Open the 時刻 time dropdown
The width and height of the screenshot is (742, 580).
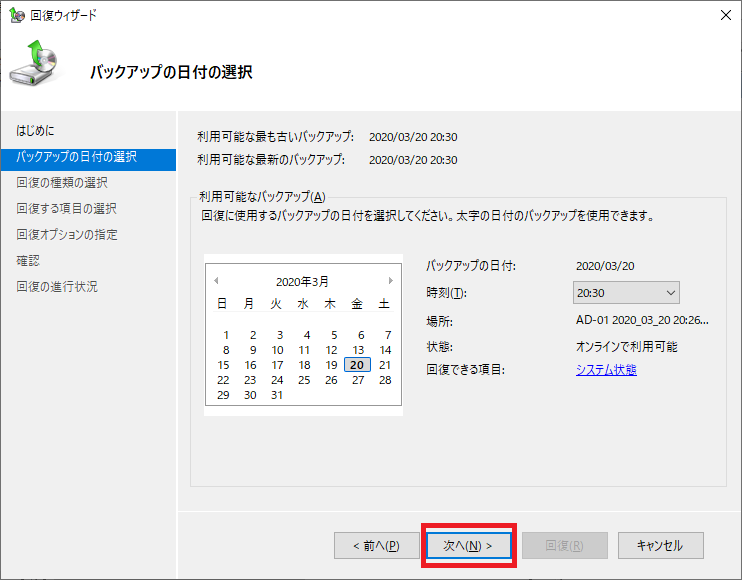pos(627,293)
